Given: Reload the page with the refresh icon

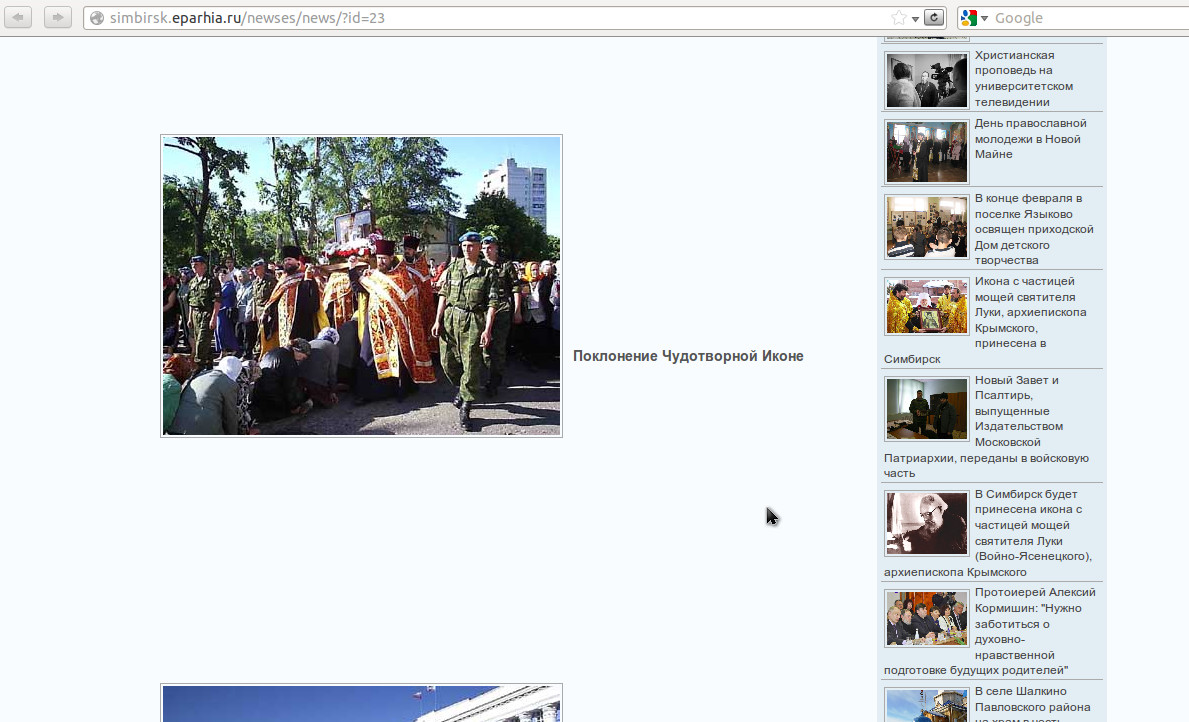Looking at the screenshot, I should coord(934,18).
